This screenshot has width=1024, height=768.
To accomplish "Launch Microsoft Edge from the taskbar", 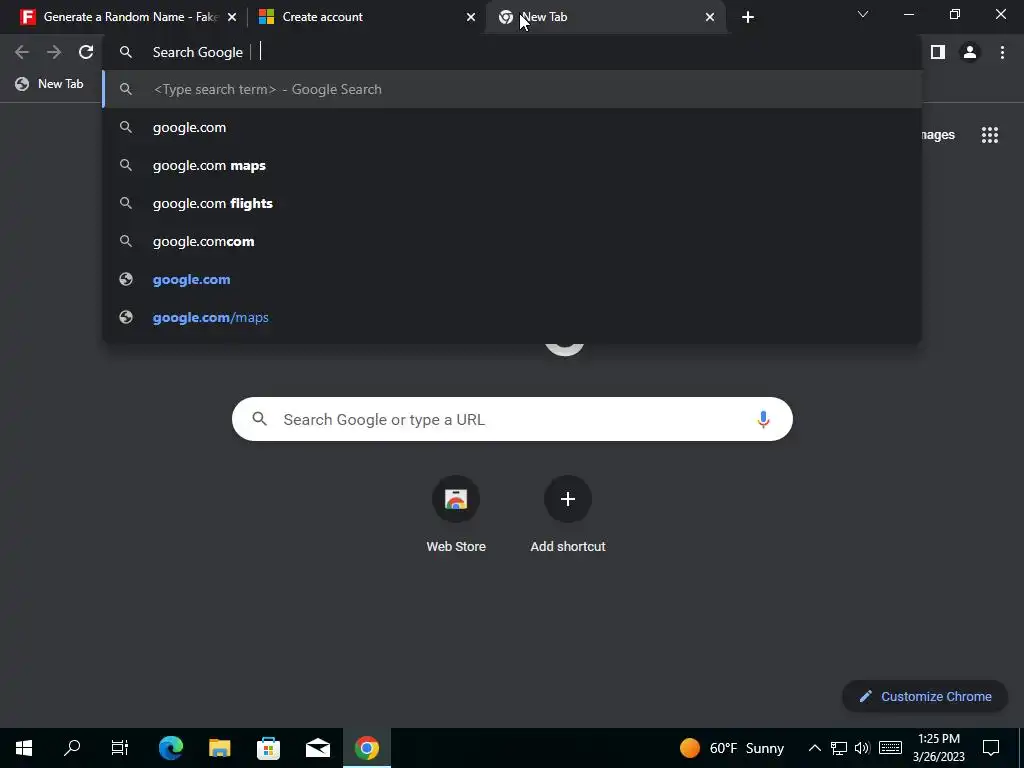I will coord(170,748).
